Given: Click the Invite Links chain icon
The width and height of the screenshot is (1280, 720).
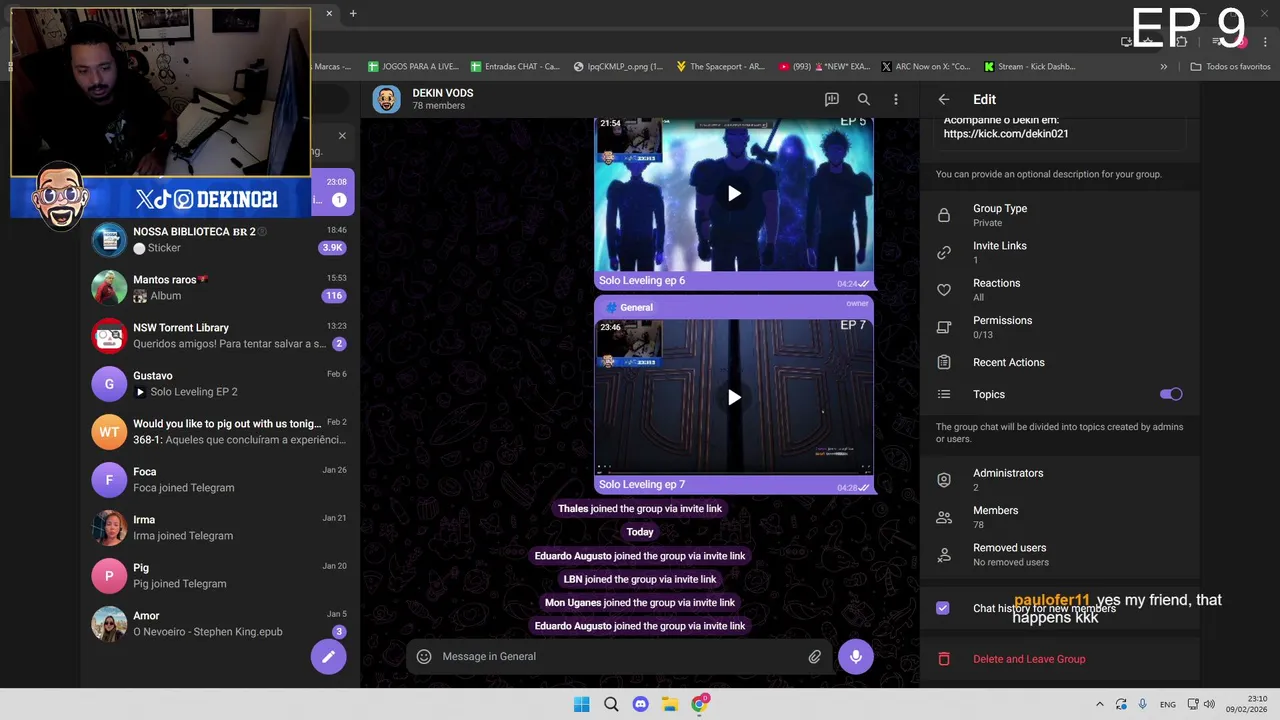Looking at the screenshot, I should pos(943,252).
